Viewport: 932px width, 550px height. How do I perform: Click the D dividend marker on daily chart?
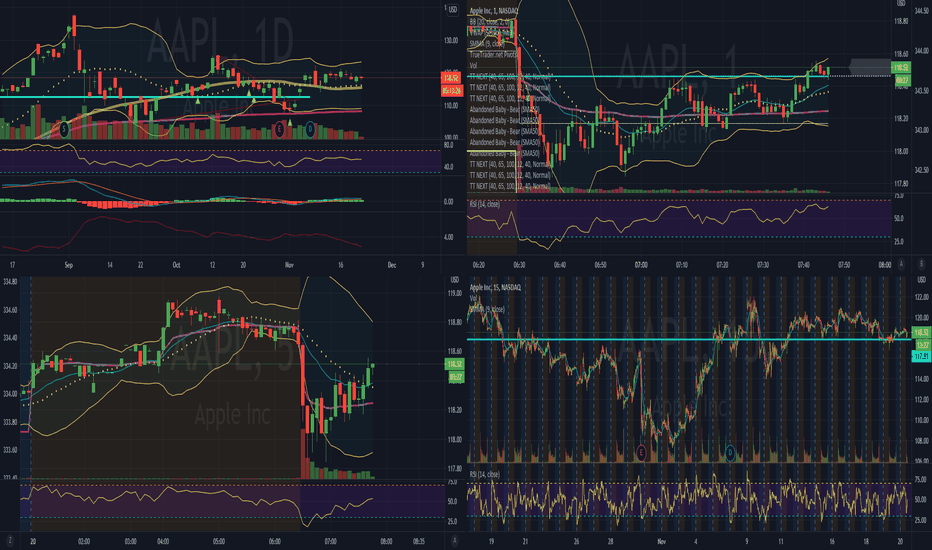310,129
